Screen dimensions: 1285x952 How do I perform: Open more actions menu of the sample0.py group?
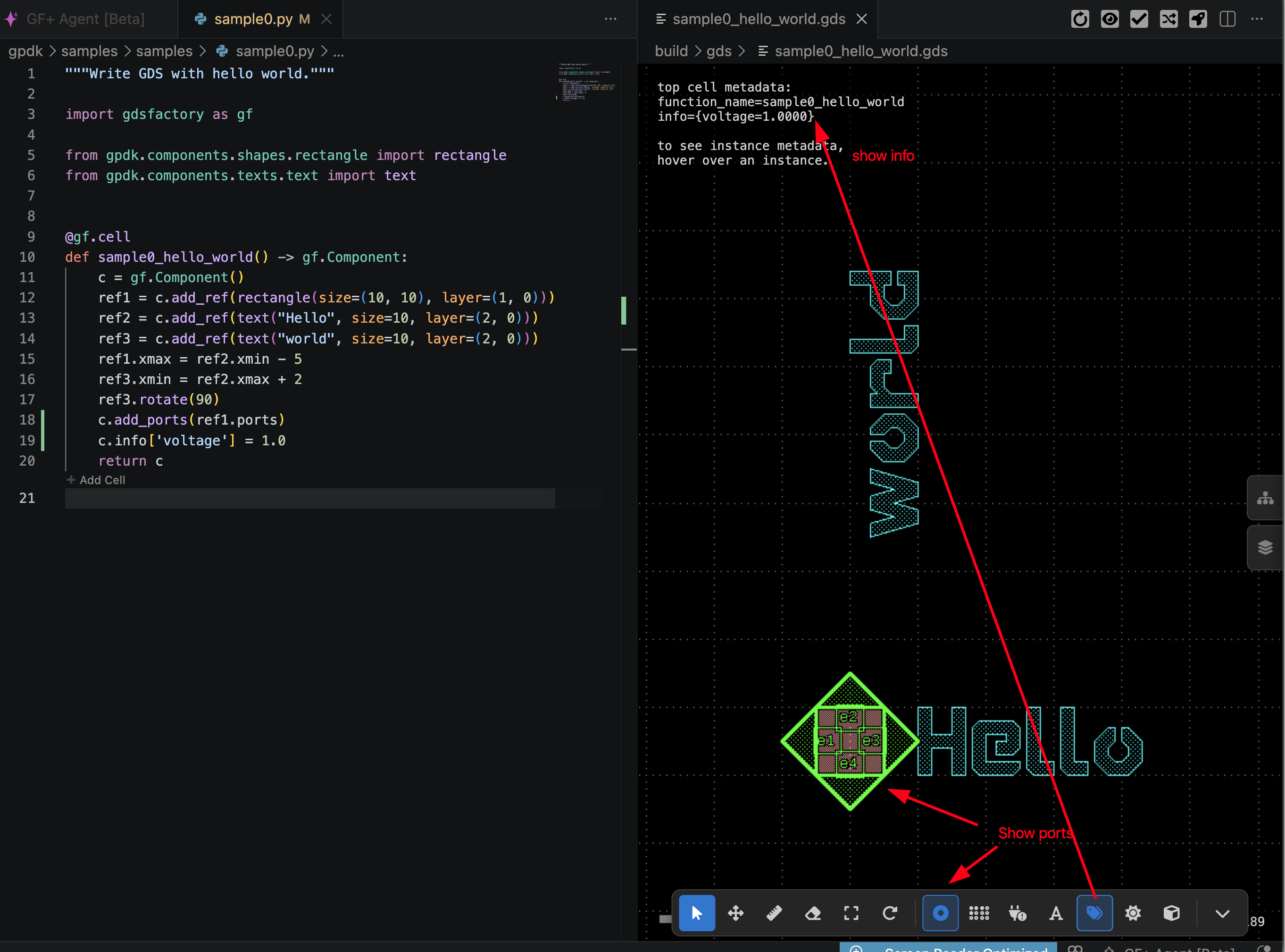(611, 19)
